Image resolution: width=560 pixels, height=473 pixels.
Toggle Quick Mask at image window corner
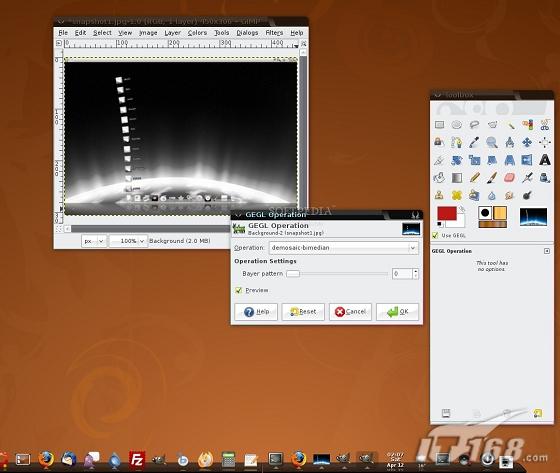(x=59, y=229)
